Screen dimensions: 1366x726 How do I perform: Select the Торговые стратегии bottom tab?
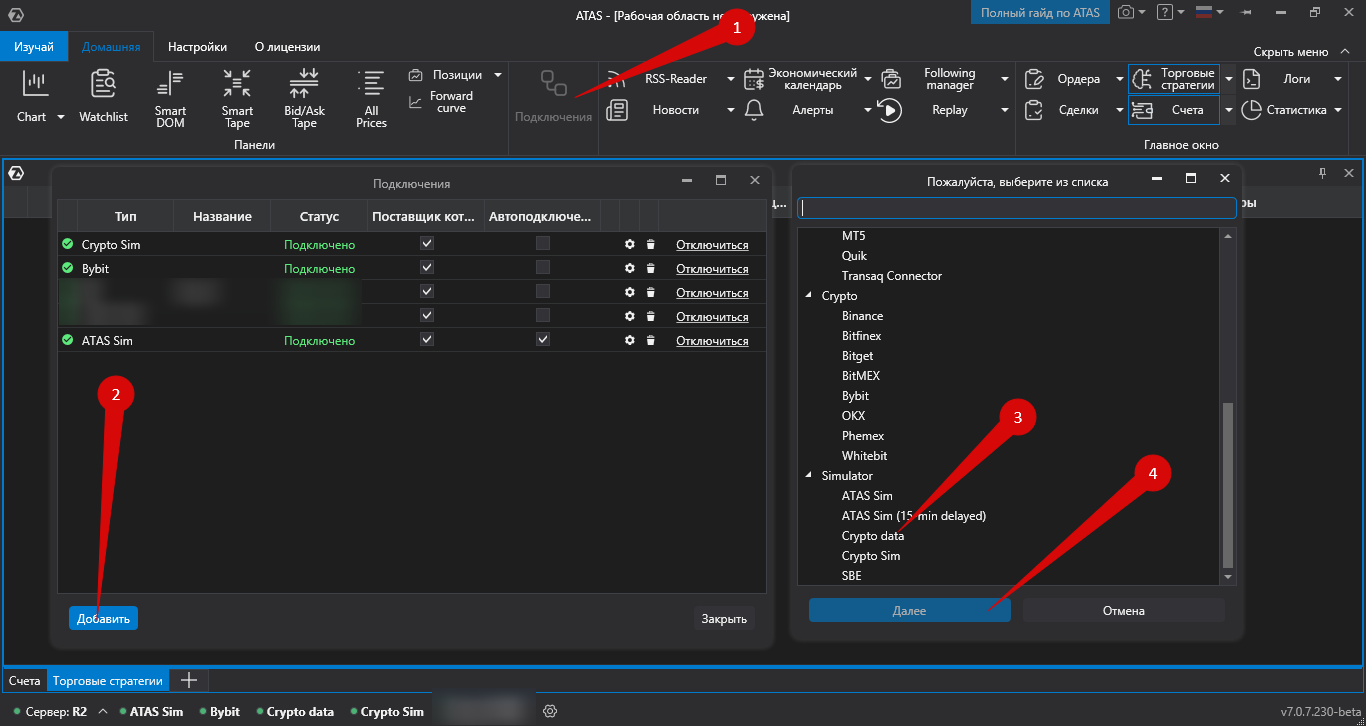tap(107, 681)
